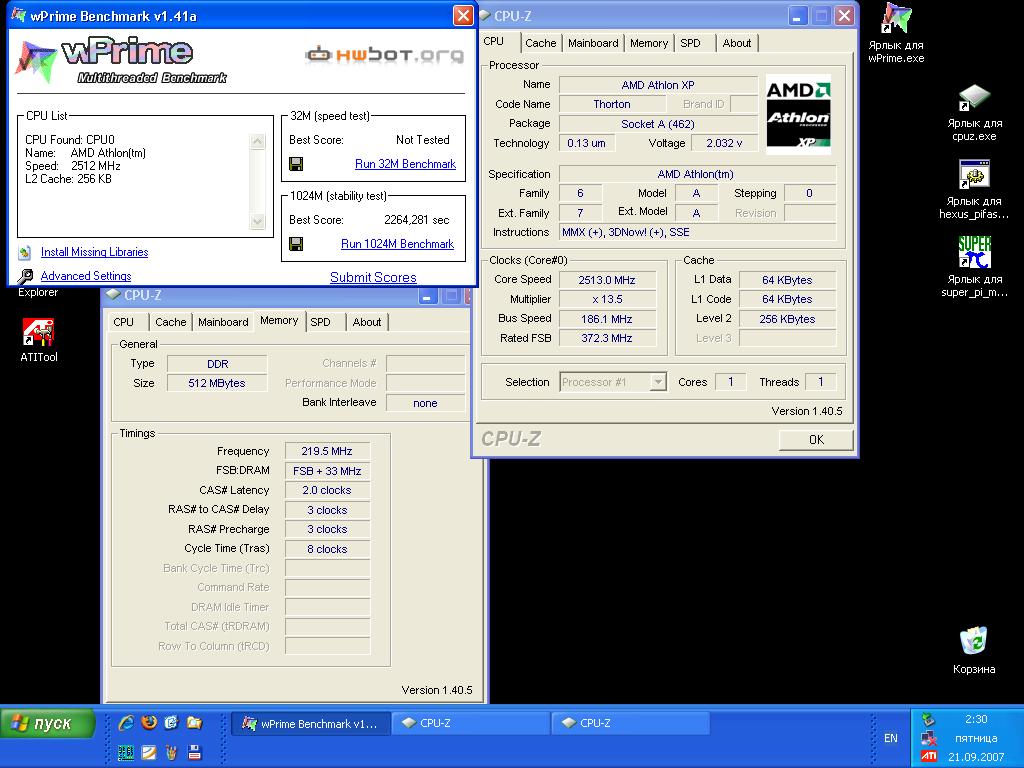Select Mainboard tab in the Memory CPU-Z window
Image resolution: width=1024 pixels, height=768 pixels.
(x=223, y=322)
